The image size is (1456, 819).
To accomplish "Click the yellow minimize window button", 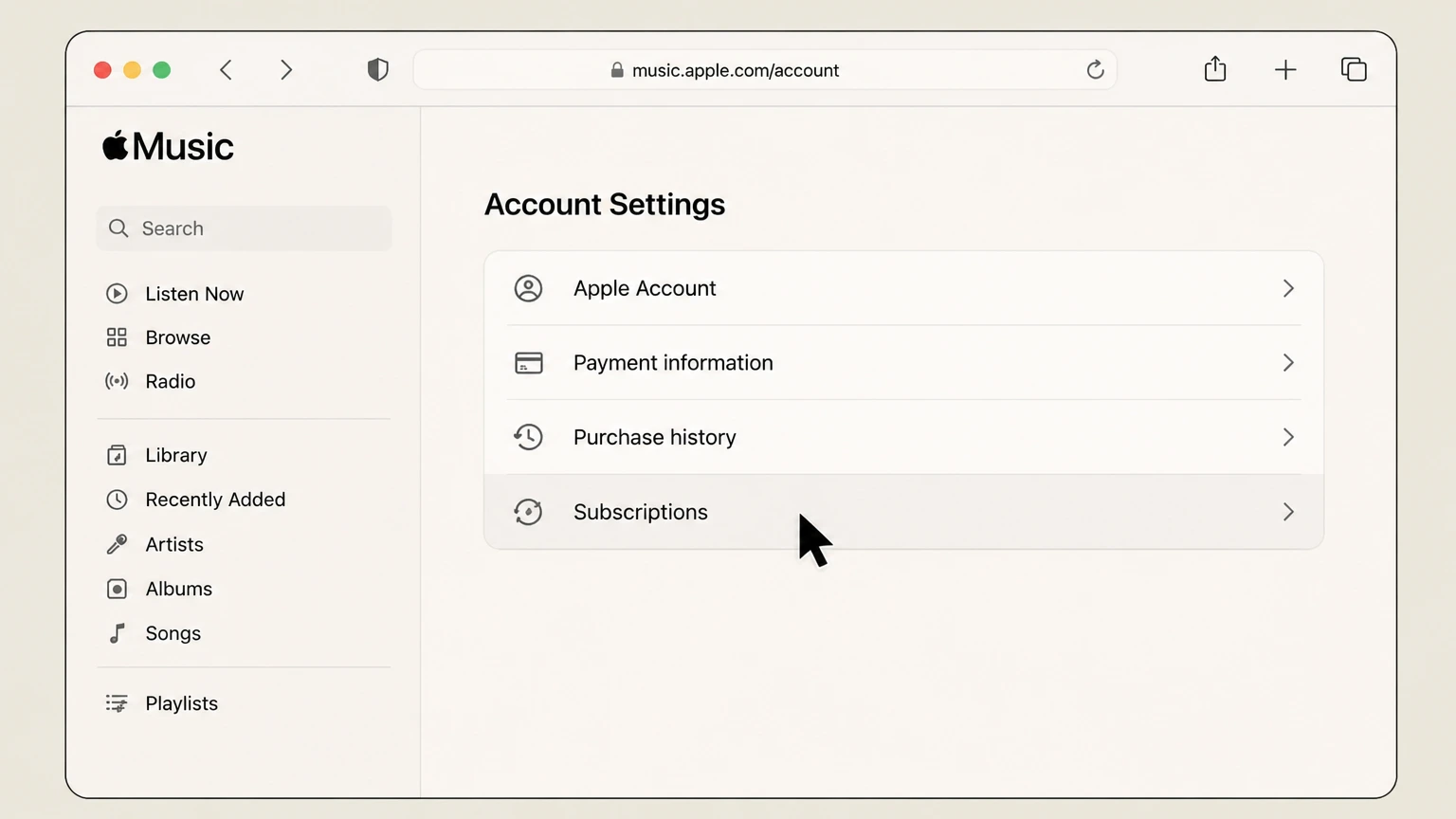I will point(133,70).
